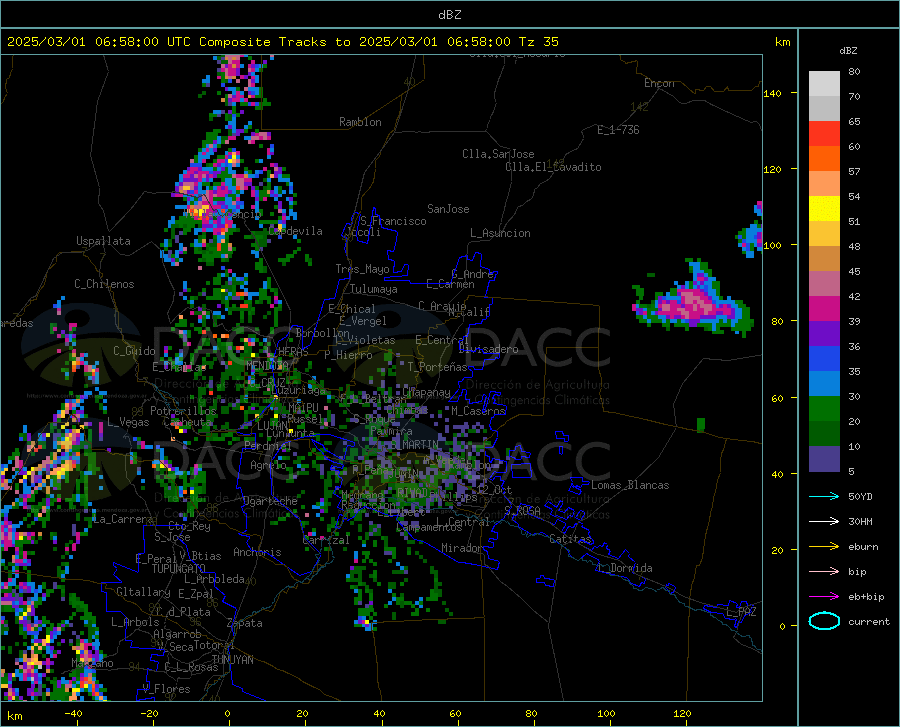Click the L_Dormida map label
This screenshot has height=727, width=900.
tap(624, 568)
